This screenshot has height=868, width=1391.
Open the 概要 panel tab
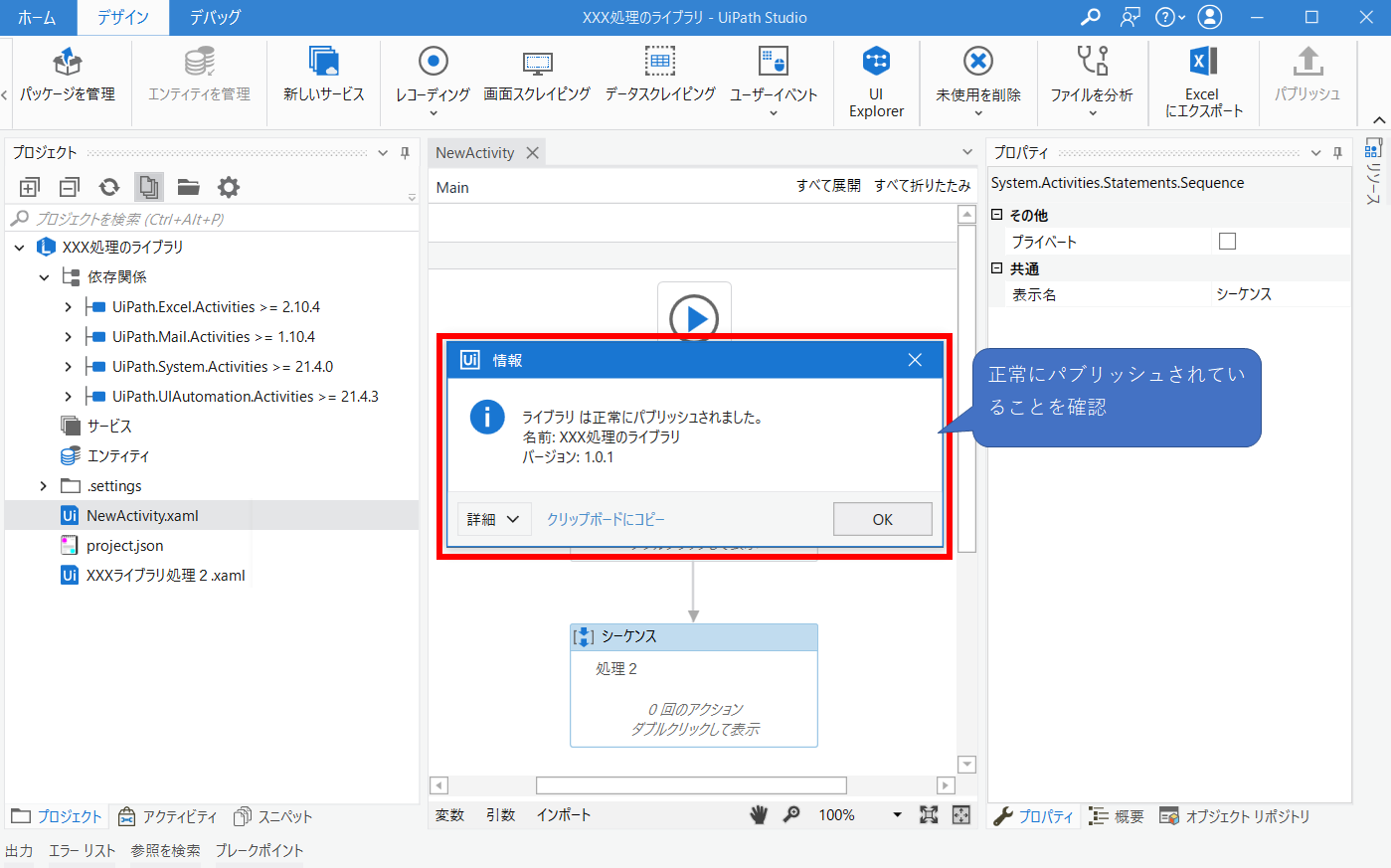(1116, 816)
